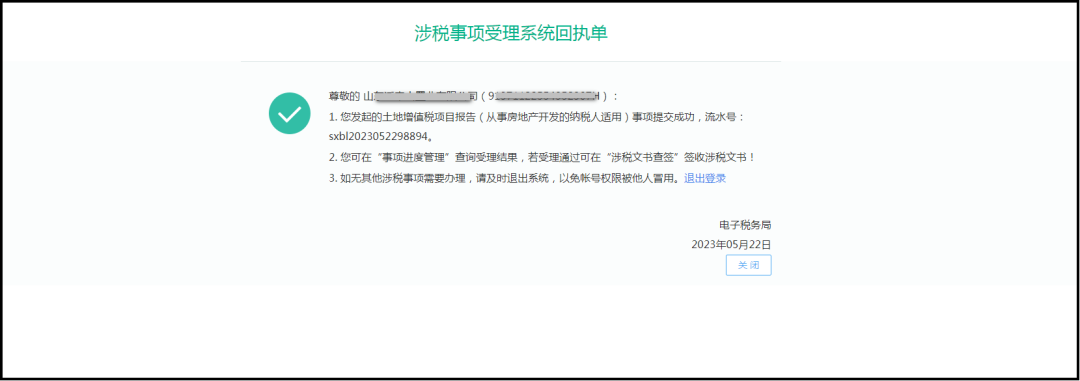1080x381 pixels.
Task: Click the green success checkmark icon
Action: tap(289, 113)
